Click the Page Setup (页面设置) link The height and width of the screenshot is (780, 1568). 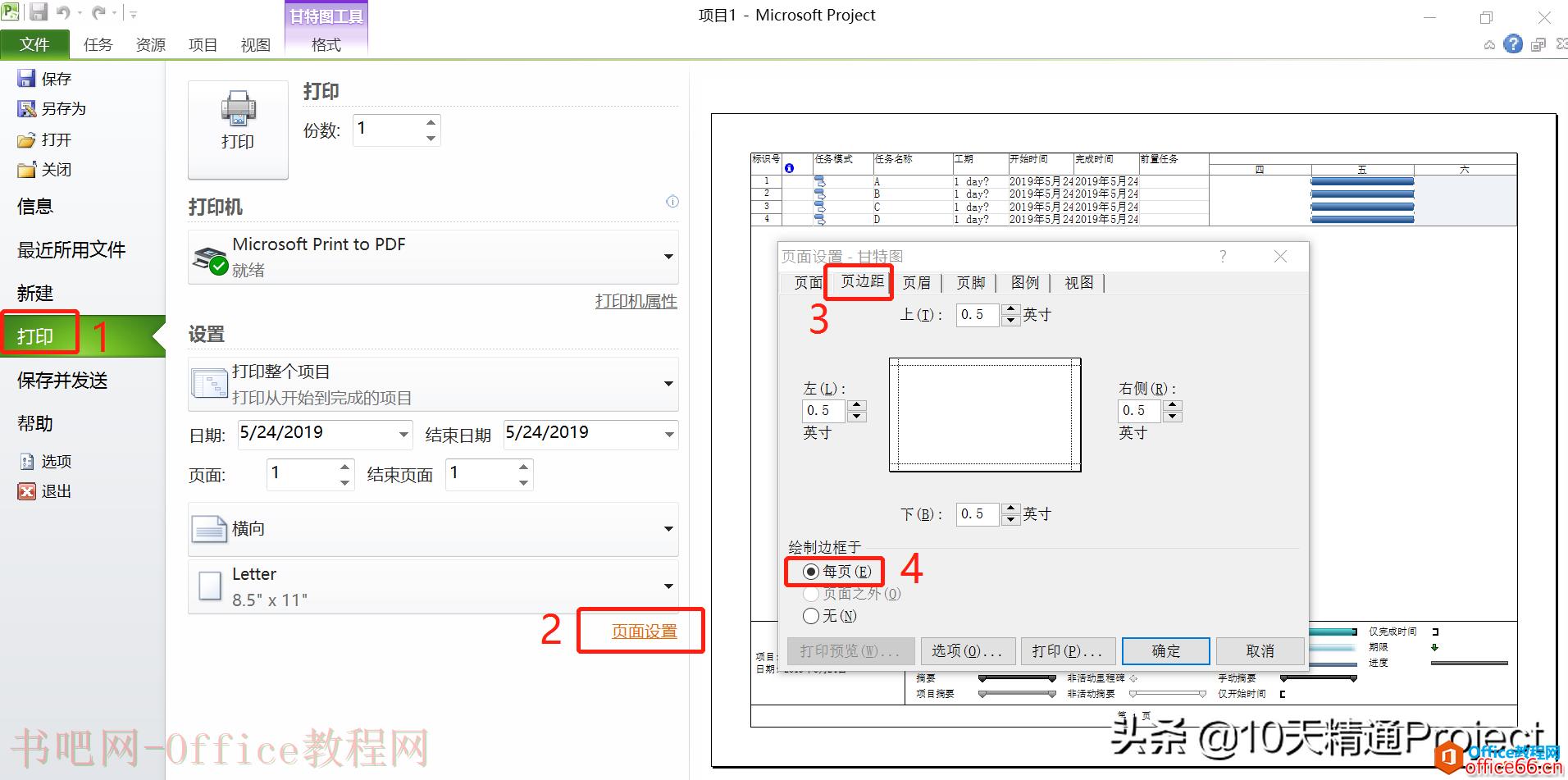coord(645,632)
